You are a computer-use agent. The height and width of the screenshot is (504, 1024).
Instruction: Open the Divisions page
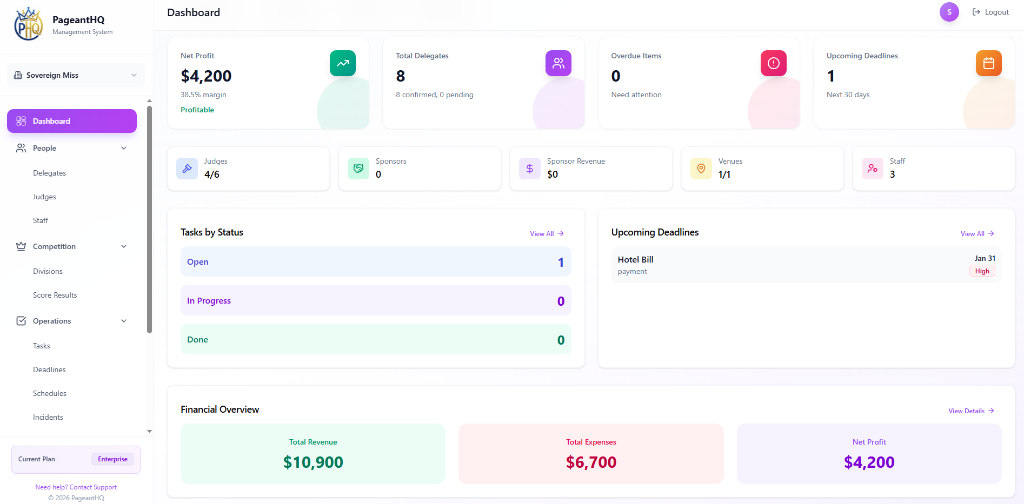[x=48, y=271]
